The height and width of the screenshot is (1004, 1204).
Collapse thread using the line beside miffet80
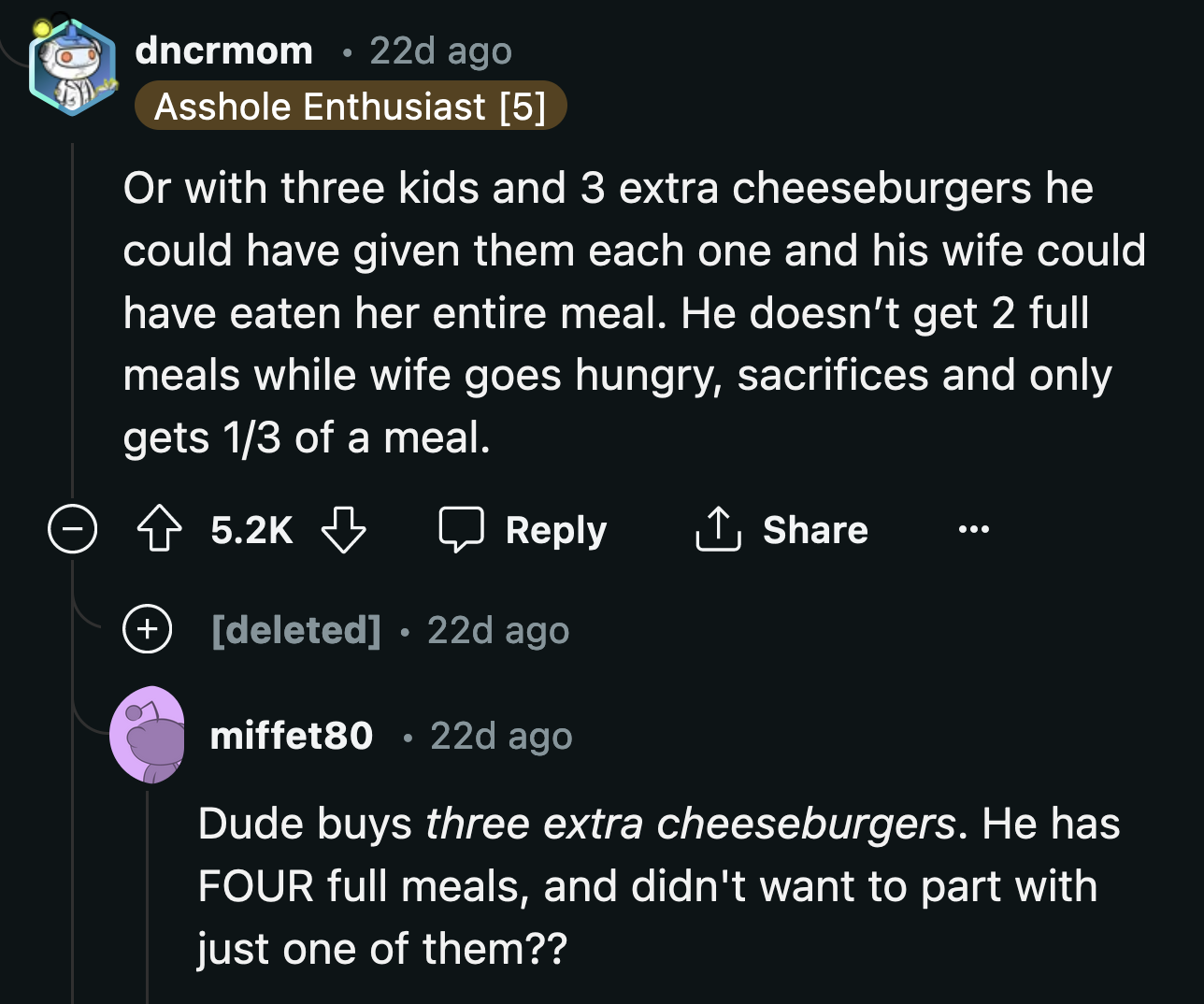[150, 897]
